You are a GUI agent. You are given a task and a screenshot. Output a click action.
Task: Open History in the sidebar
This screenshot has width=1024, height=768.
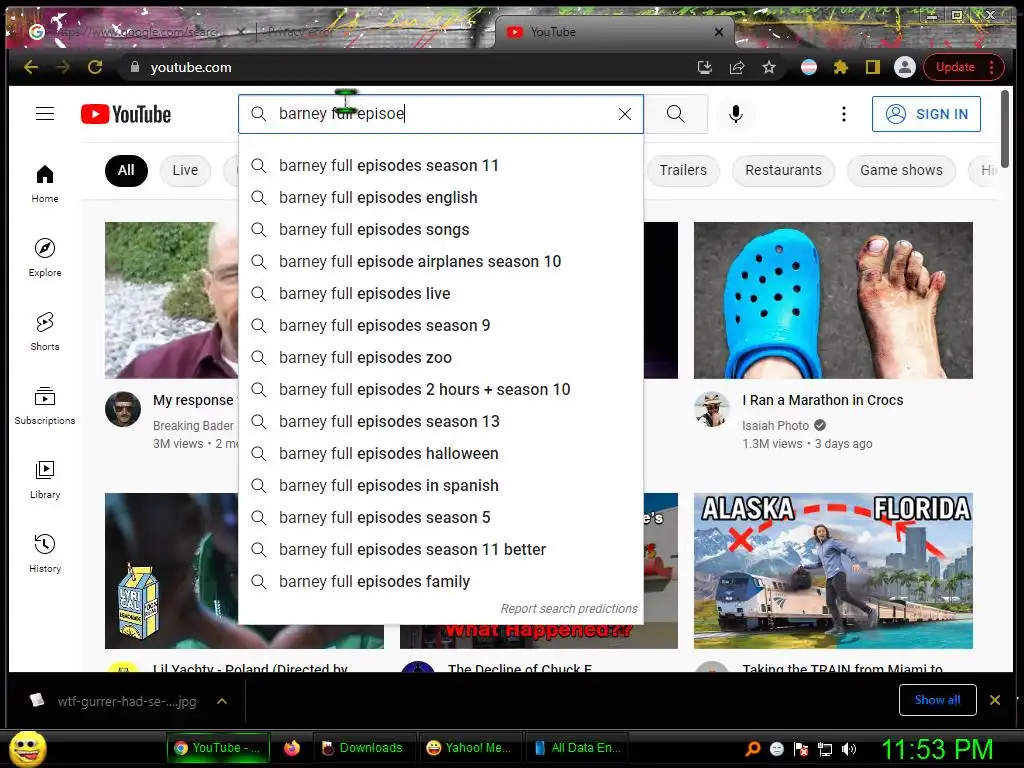44,553
